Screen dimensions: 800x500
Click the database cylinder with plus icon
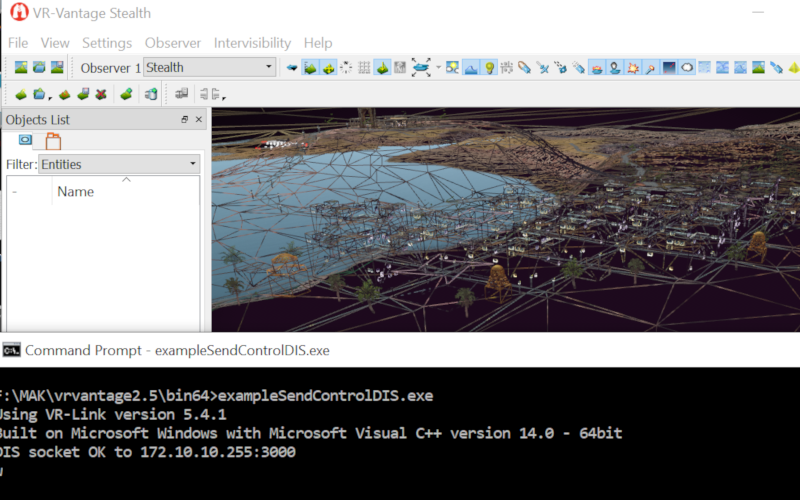151,94
